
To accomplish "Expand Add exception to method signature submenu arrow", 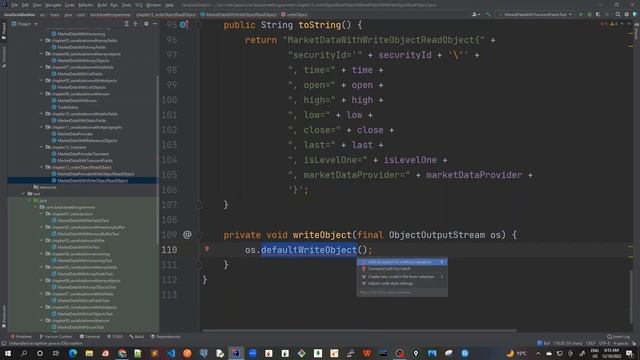I will (x=442, y=262).
